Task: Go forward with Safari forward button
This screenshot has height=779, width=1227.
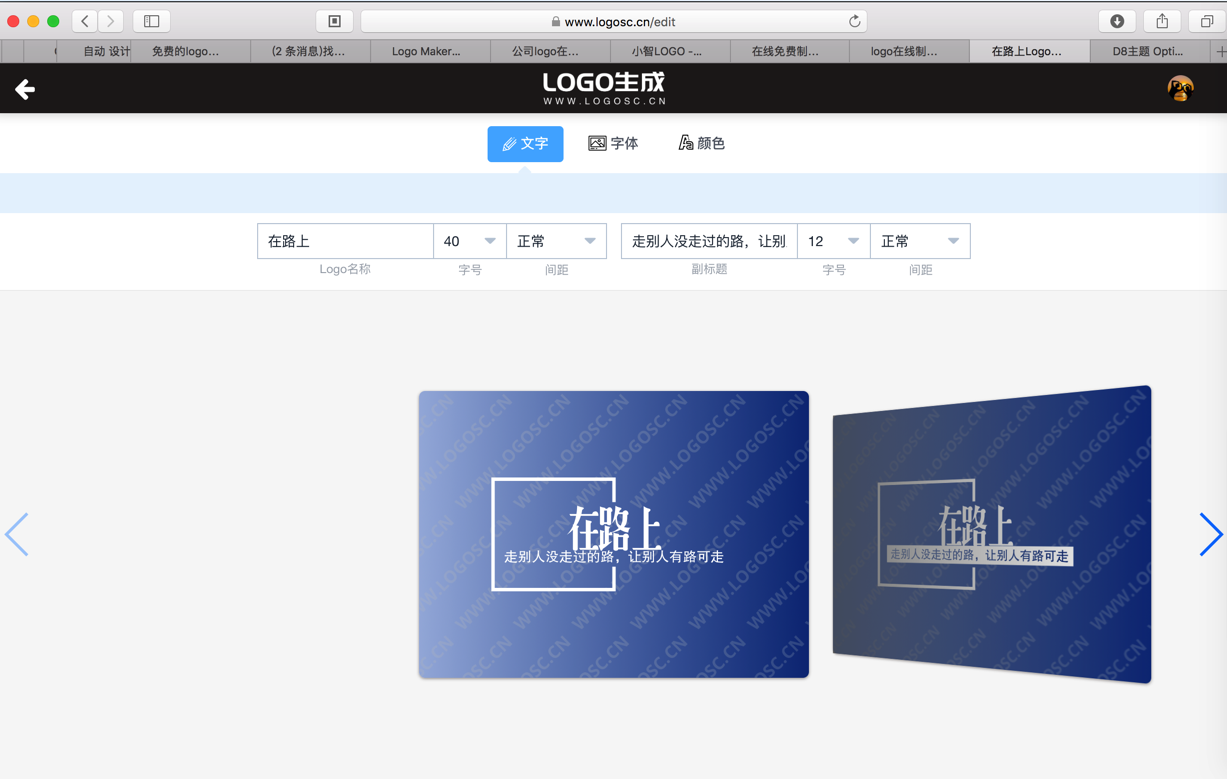Action: tap(111, 21)
